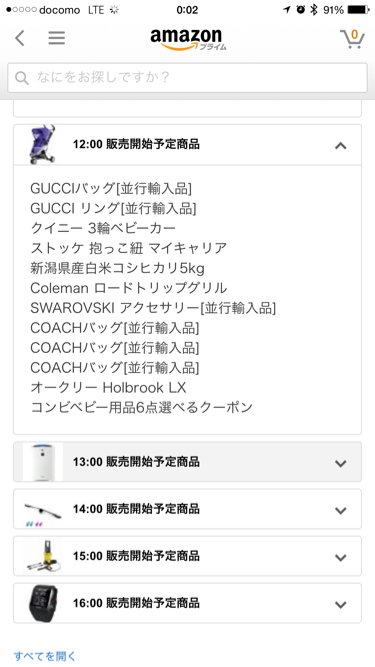Tap the yellow pressure washer thumbnail
Screen dimensions: 375x667
point(43,556)
